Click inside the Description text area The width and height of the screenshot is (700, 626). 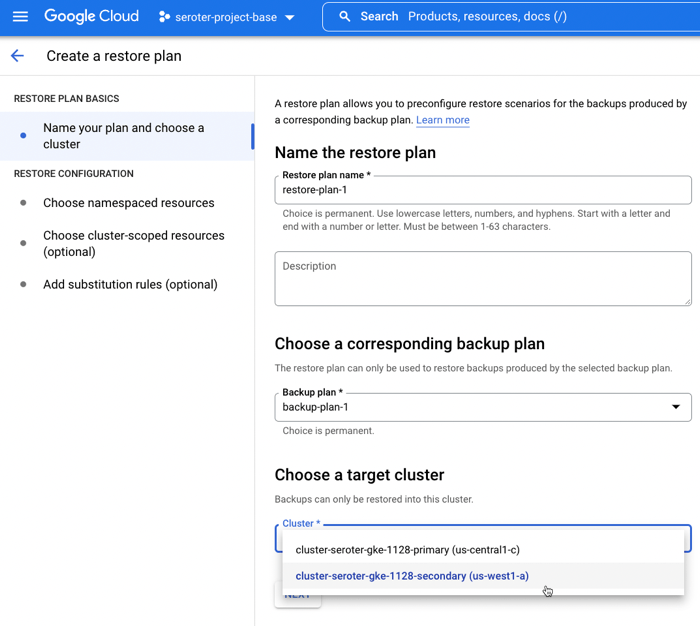[483, 279]
